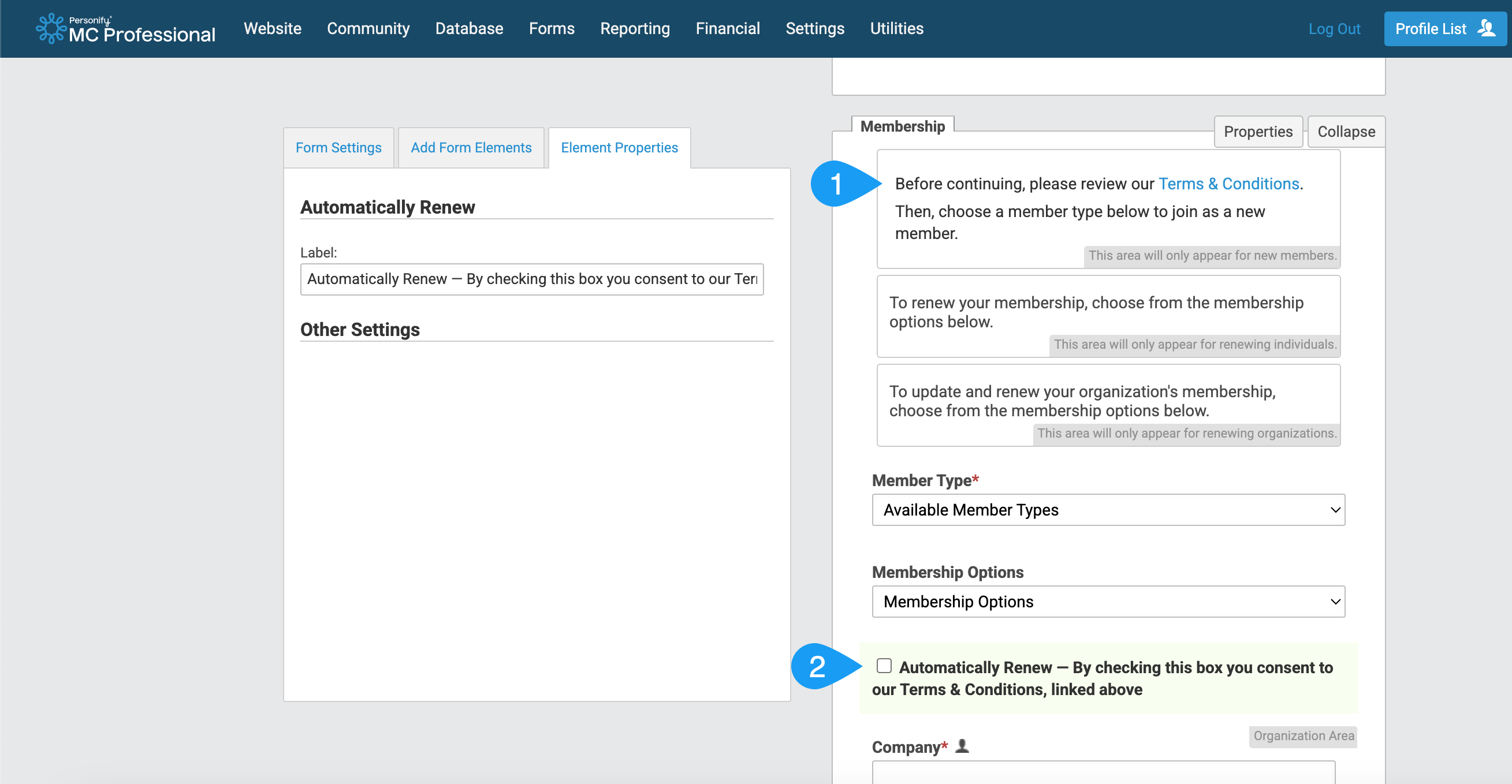Open the Terms & Conditions link

(1228, 184)
